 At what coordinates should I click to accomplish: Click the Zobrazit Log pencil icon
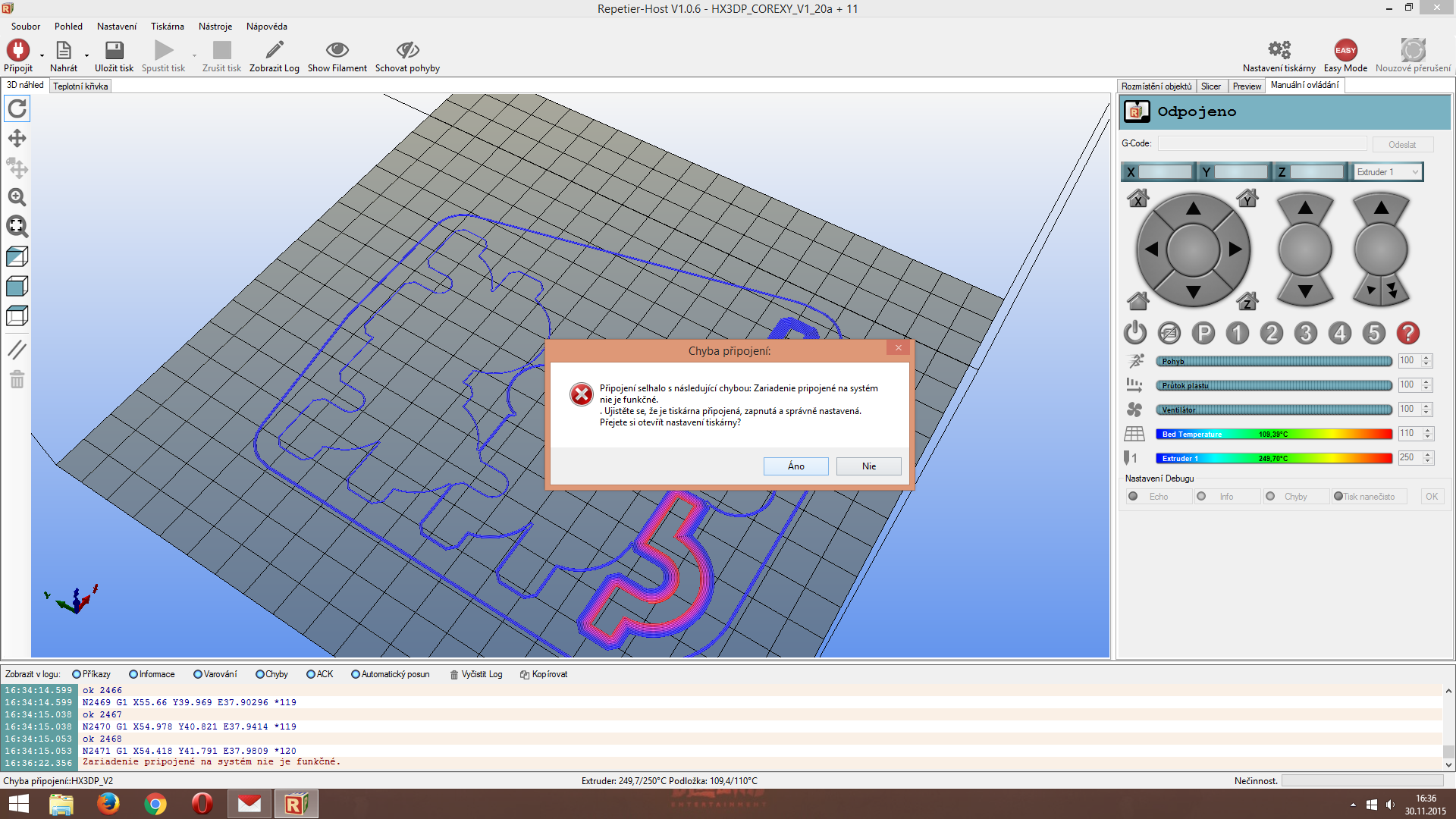[274, 51]
